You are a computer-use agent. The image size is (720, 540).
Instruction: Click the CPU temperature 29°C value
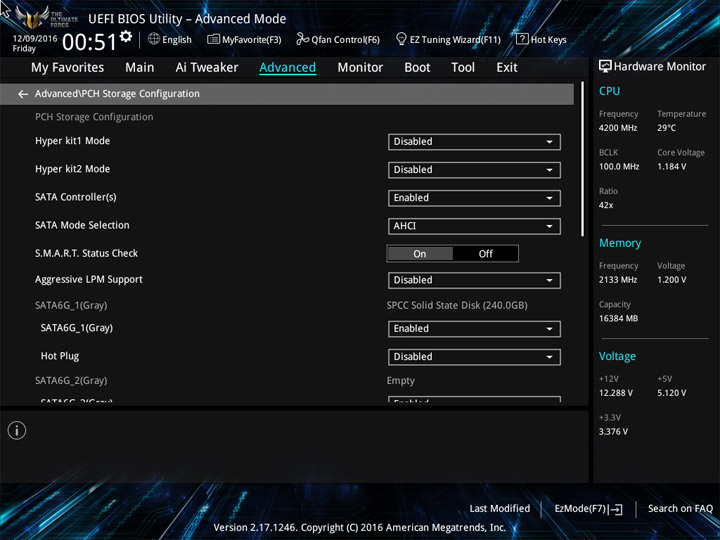666,128
